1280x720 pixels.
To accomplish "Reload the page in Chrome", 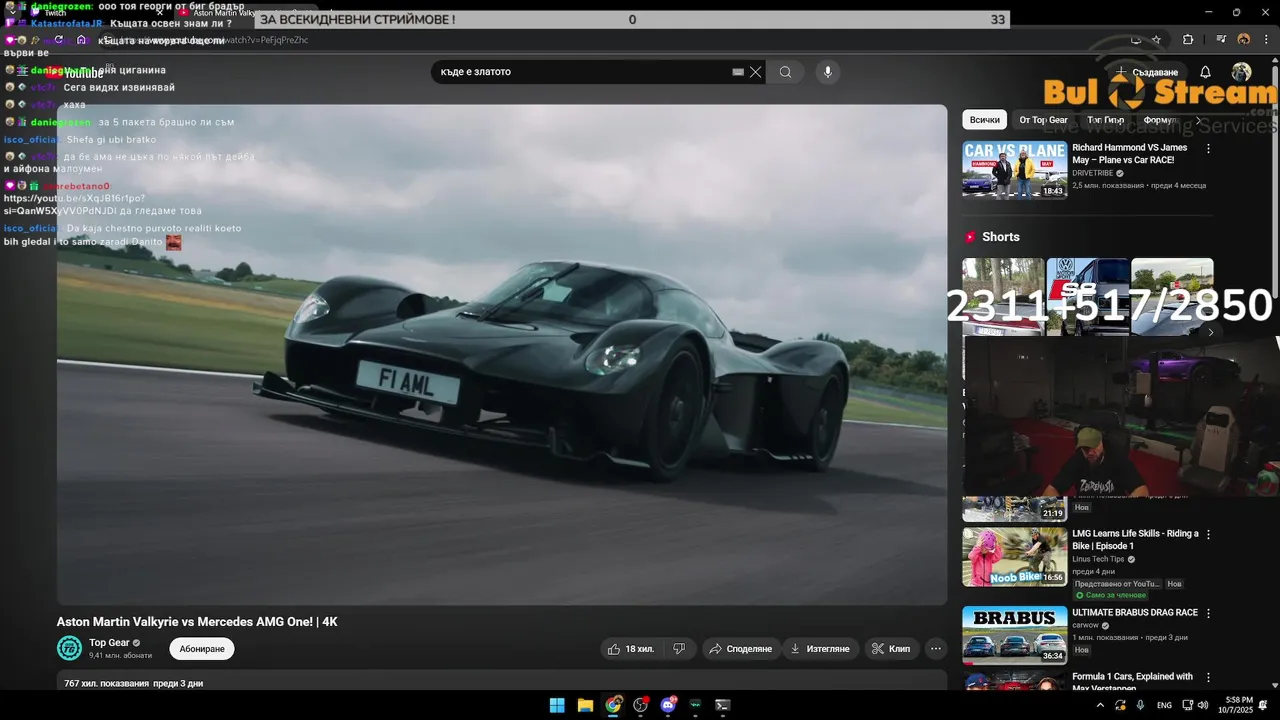I will (x=58, y=40).
